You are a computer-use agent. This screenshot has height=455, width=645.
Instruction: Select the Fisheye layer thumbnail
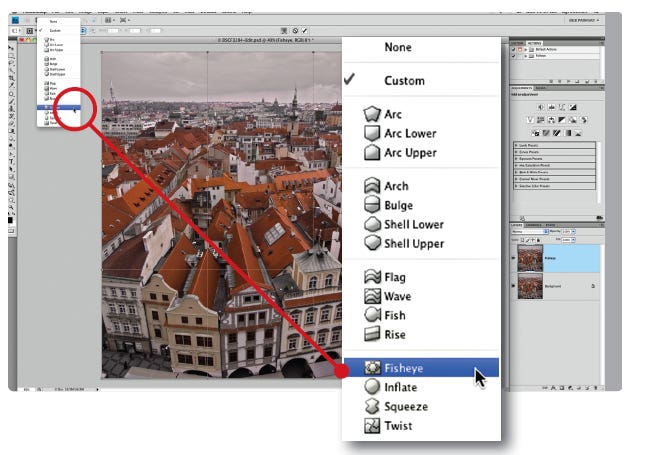pos(531,257)
